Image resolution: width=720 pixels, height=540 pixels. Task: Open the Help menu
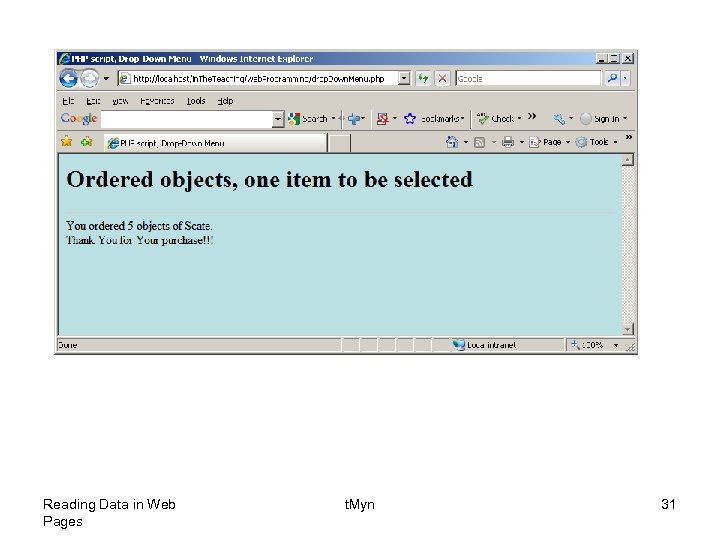(x=225, y=101)
